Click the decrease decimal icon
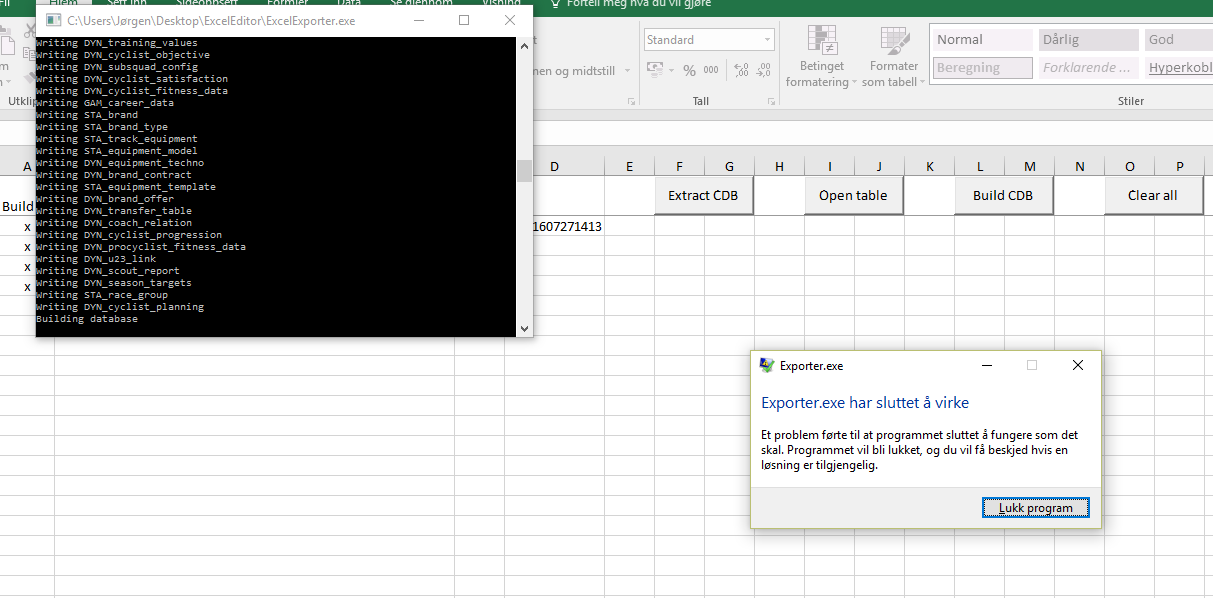1213x598 pixels. (x=765, y=70)
